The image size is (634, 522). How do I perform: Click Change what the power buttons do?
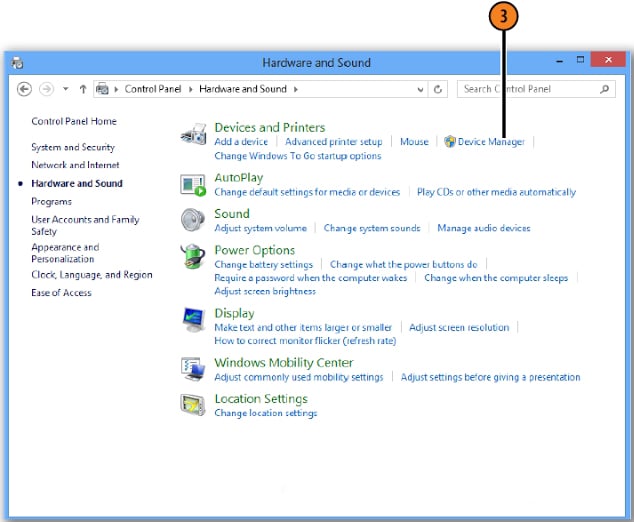click(404, 264)
